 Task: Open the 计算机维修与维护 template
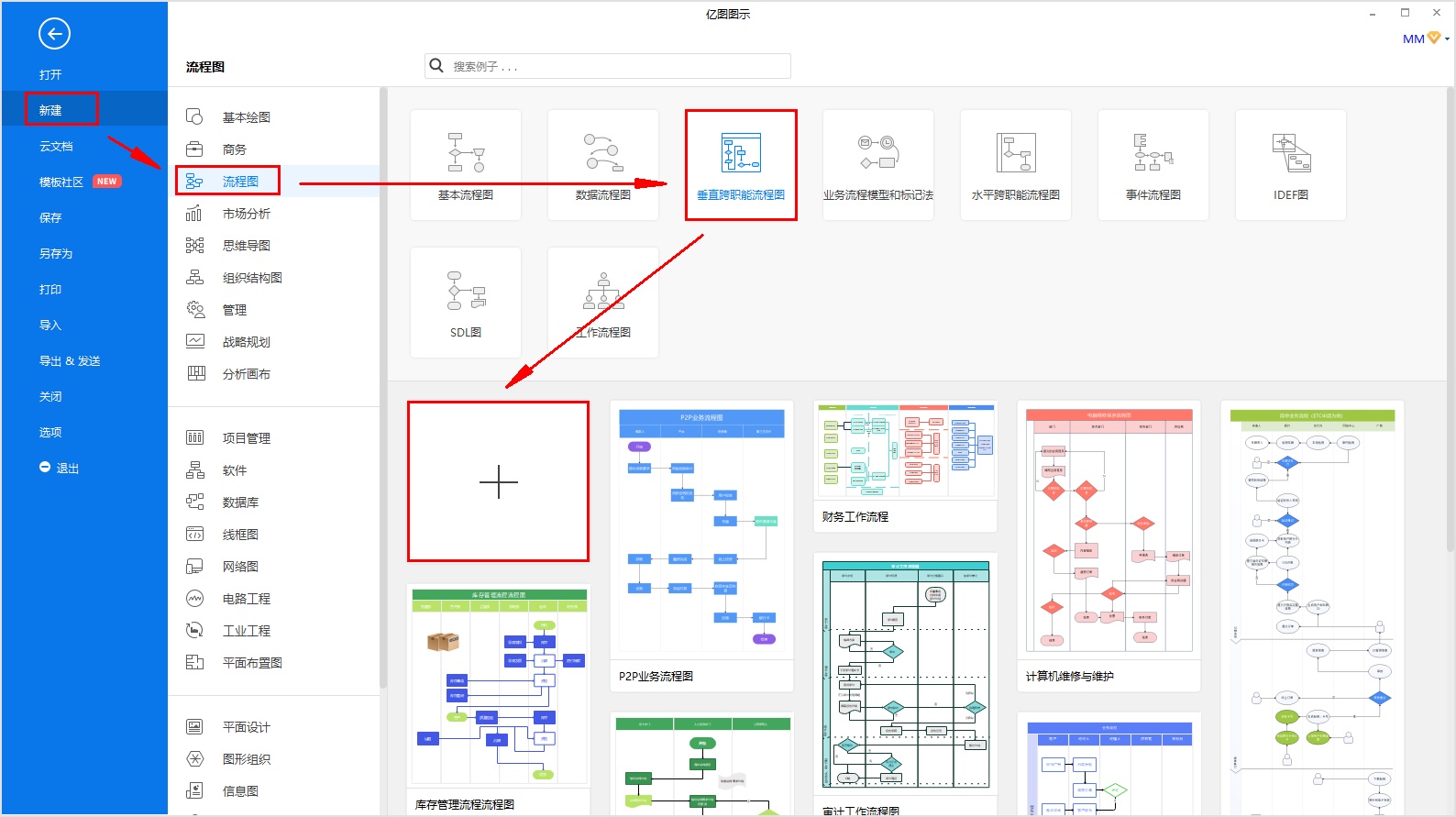click(1109, 546)
